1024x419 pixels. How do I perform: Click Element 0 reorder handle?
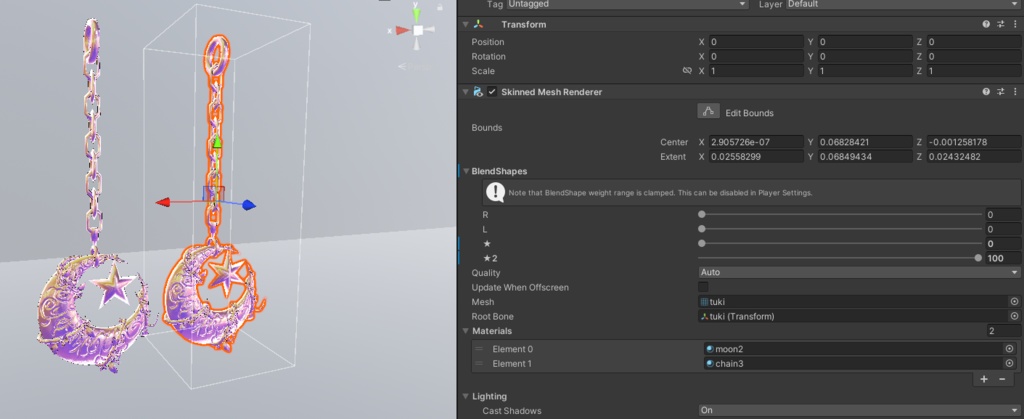coord(479,349)
